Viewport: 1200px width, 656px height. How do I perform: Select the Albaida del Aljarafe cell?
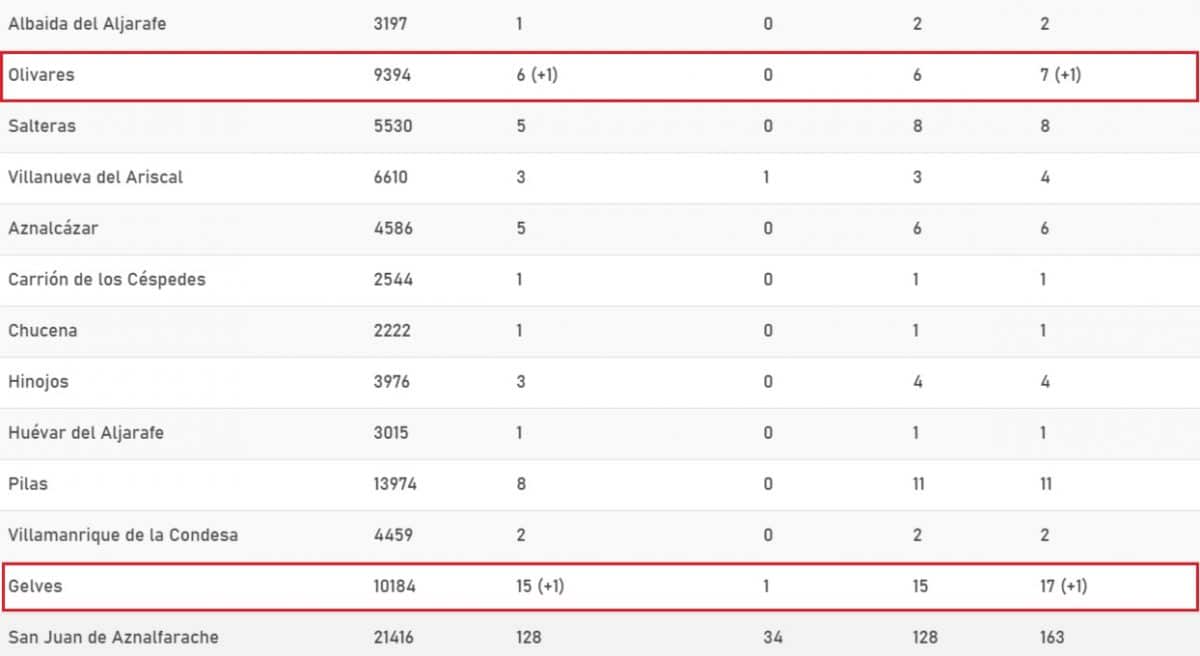[87, 24]
